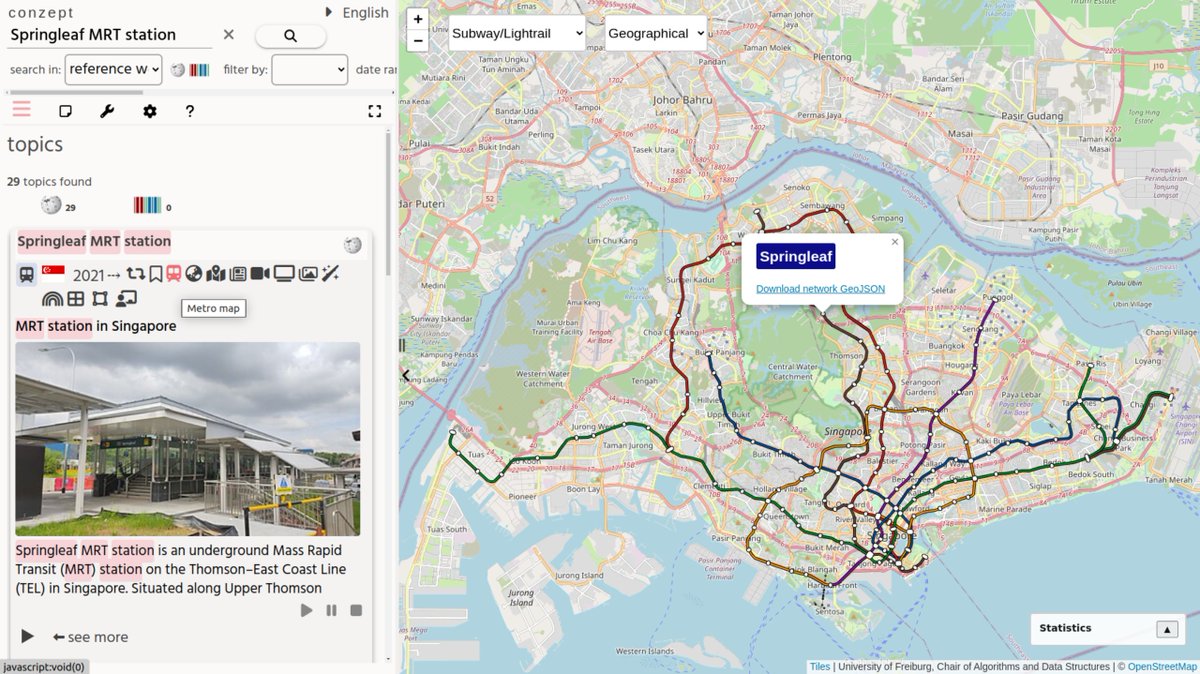Open the images icon on the topic card
1200x674 pixels.
coord(308,274)
